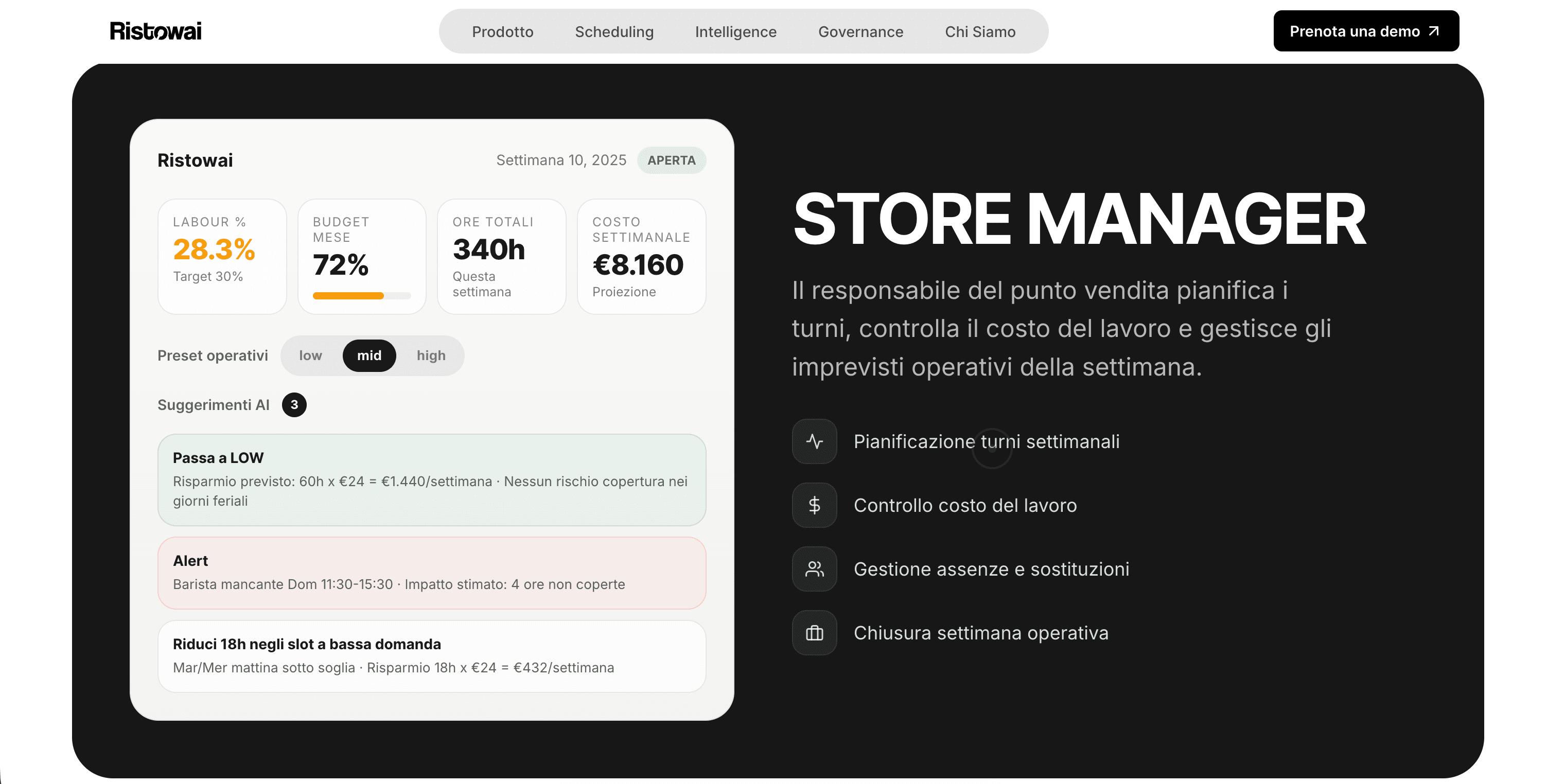Click the STORE MANAGER heading
Image resolution: width=1547 pixels, height=784 pixels.
coord(1079,219)
